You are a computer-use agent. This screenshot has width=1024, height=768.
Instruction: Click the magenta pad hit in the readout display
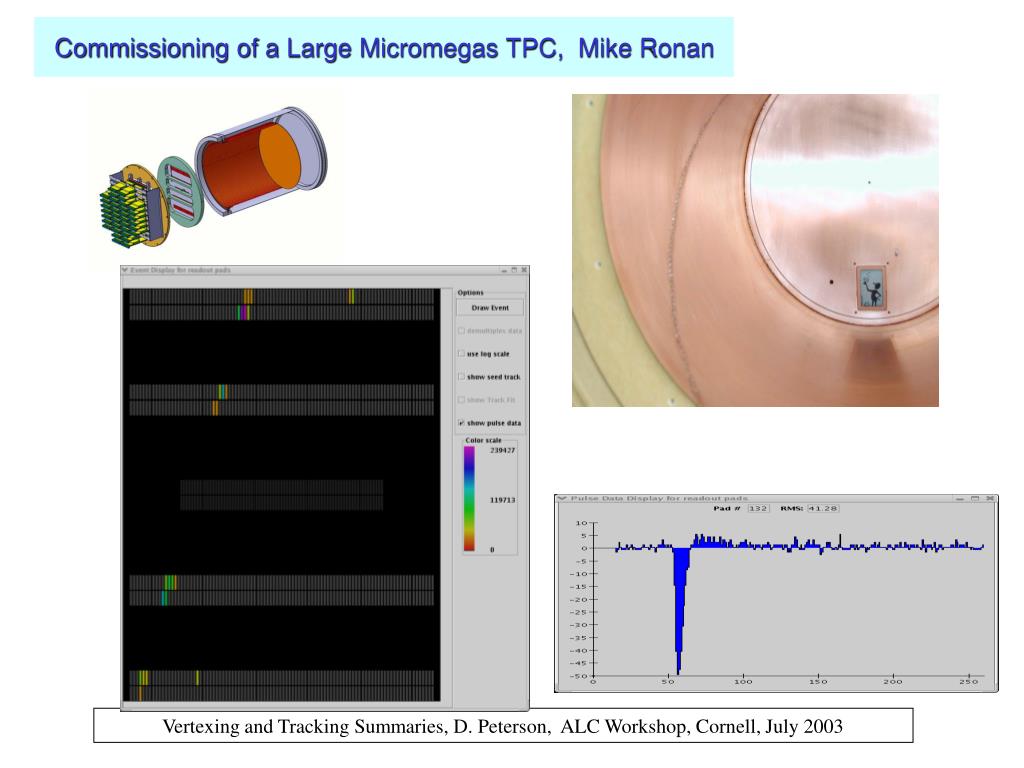243,313
